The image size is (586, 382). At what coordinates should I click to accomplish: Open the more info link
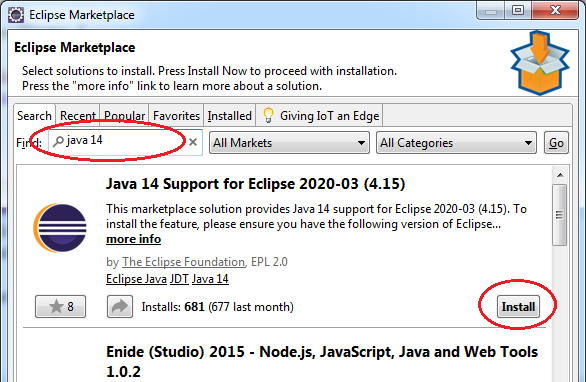tap(133, 239)
